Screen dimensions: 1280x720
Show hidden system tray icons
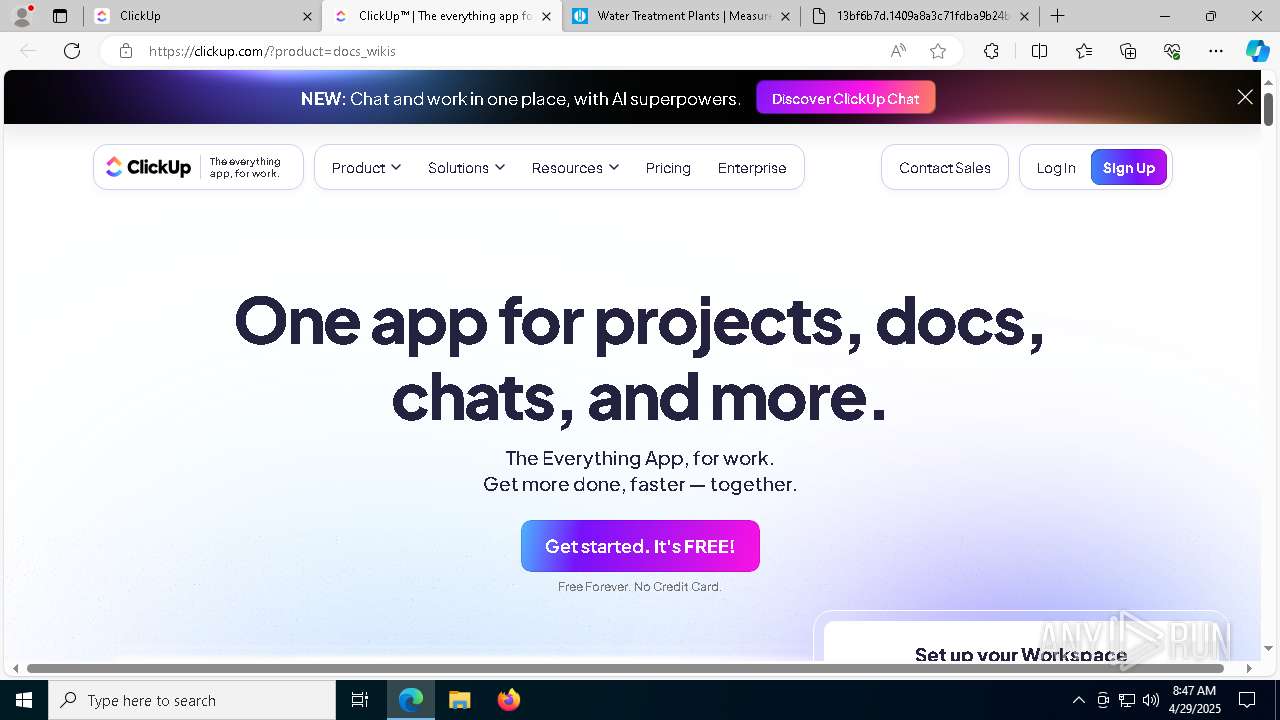pos(1078,700)
